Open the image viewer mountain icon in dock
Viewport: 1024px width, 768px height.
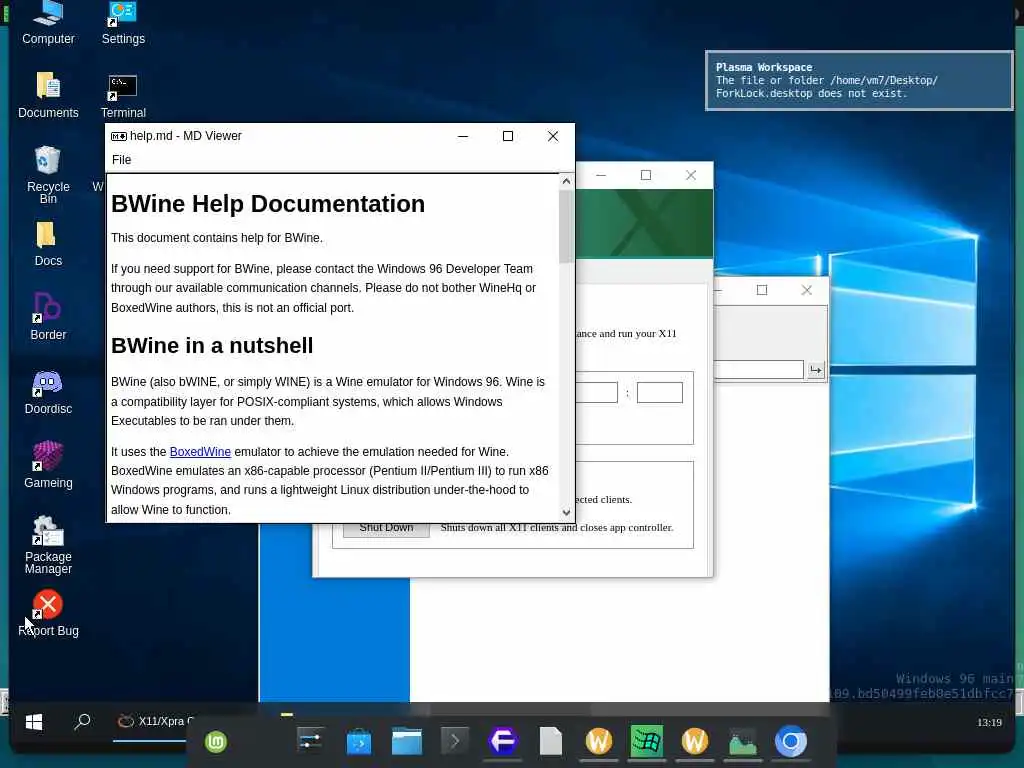tap(743, 741)
